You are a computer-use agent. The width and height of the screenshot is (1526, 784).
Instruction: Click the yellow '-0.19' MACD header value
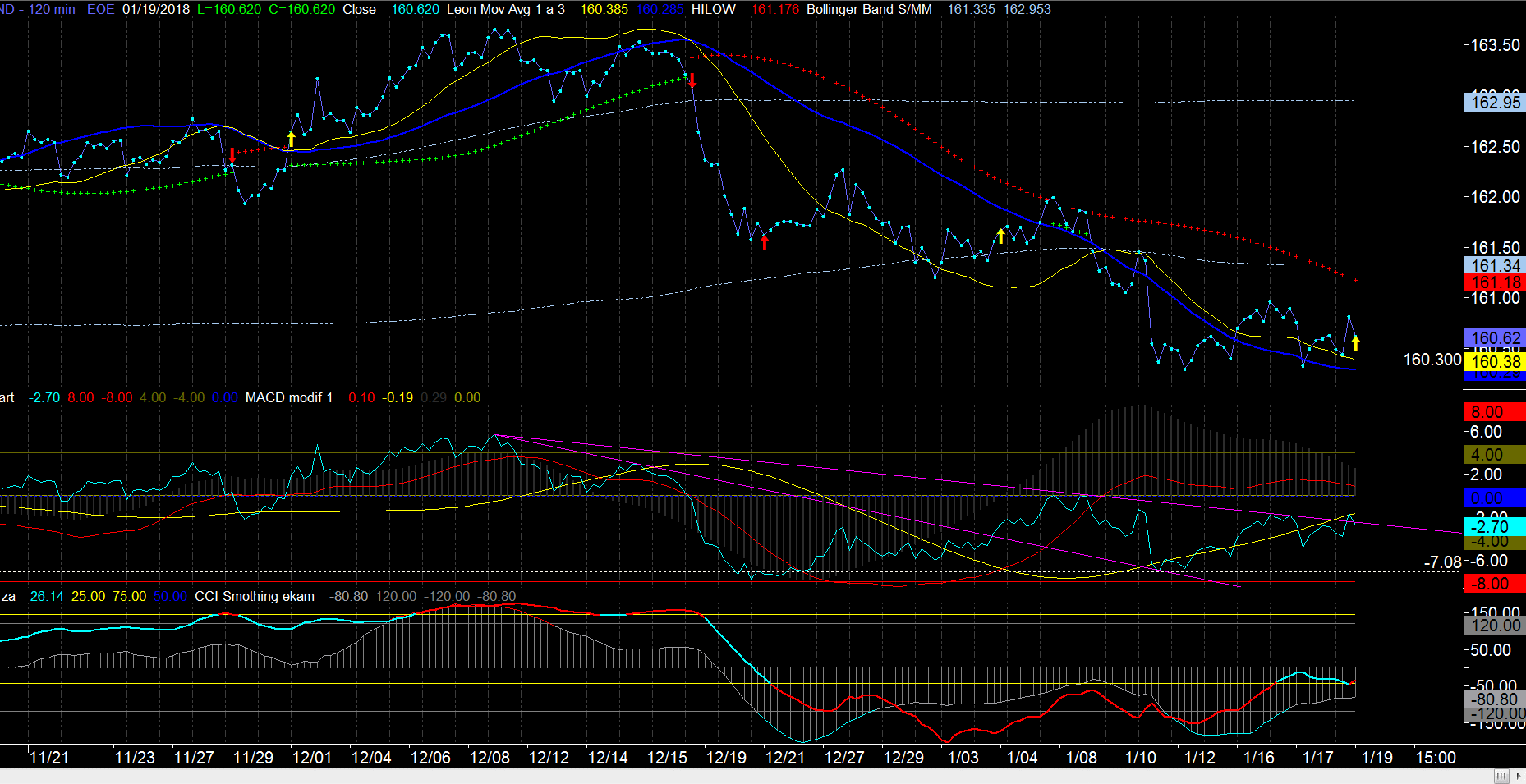click(x=398, y=397)
